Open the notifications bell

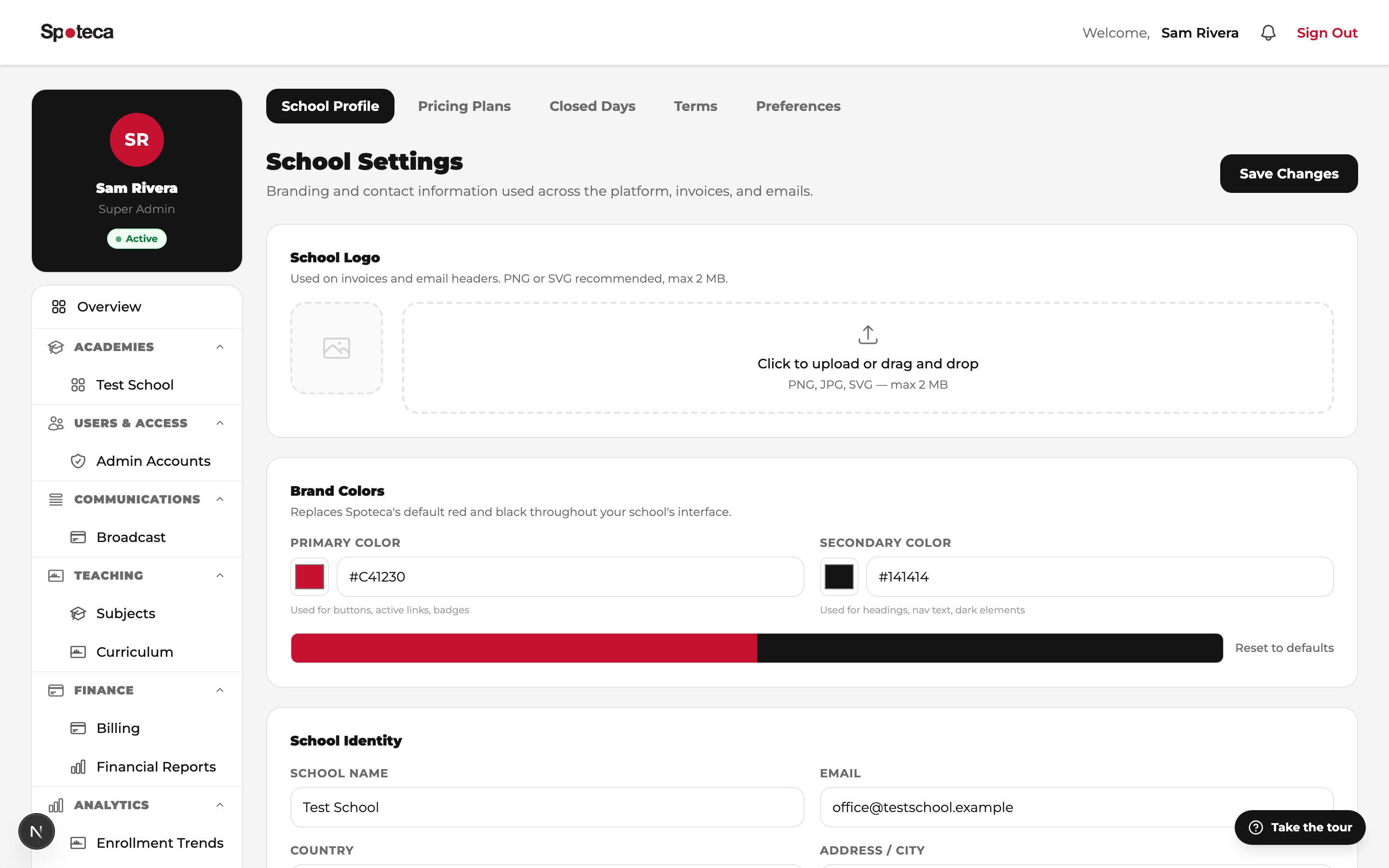[x=1268, y=33]
